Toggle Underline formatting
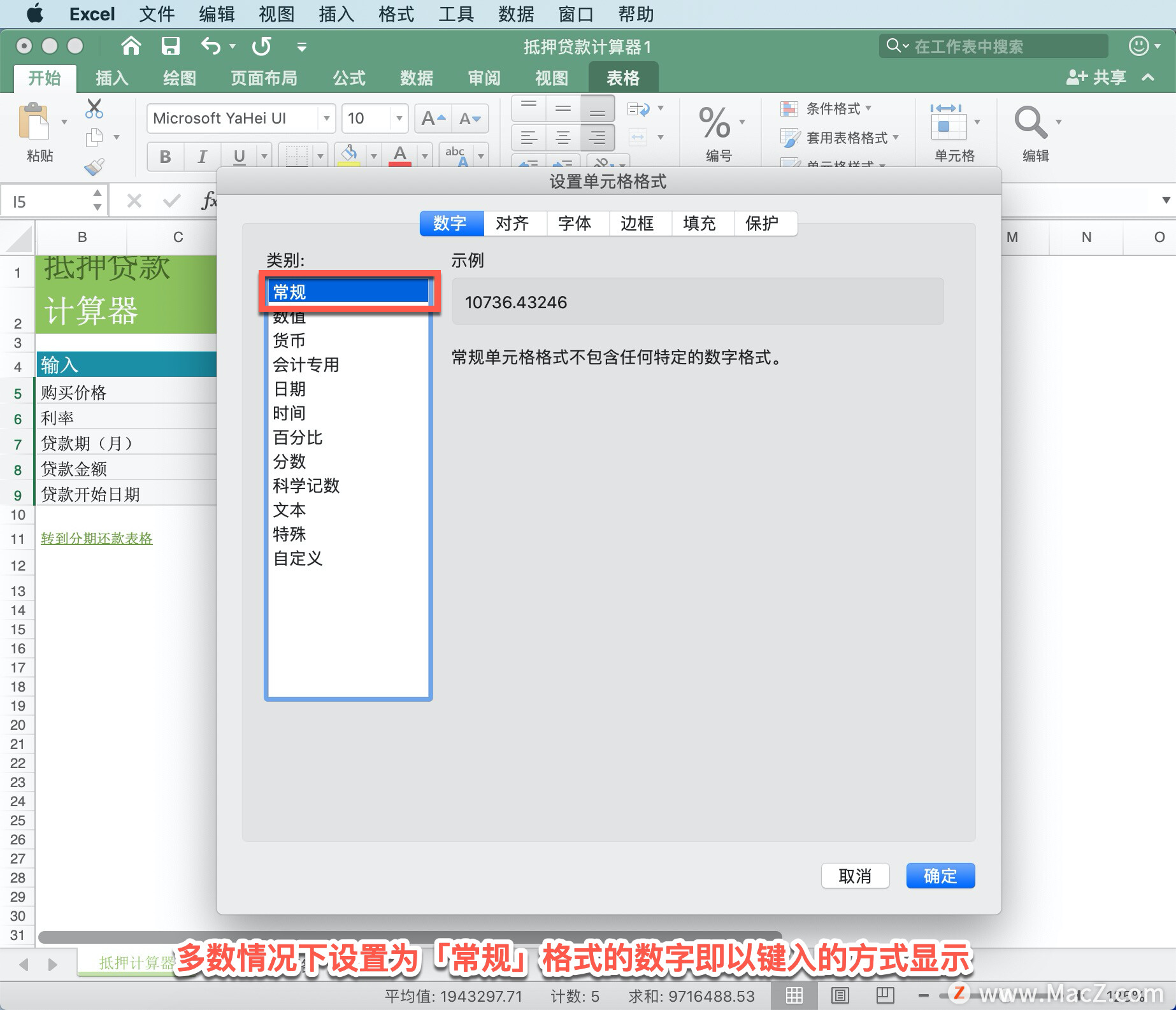 tap(240, 156)
